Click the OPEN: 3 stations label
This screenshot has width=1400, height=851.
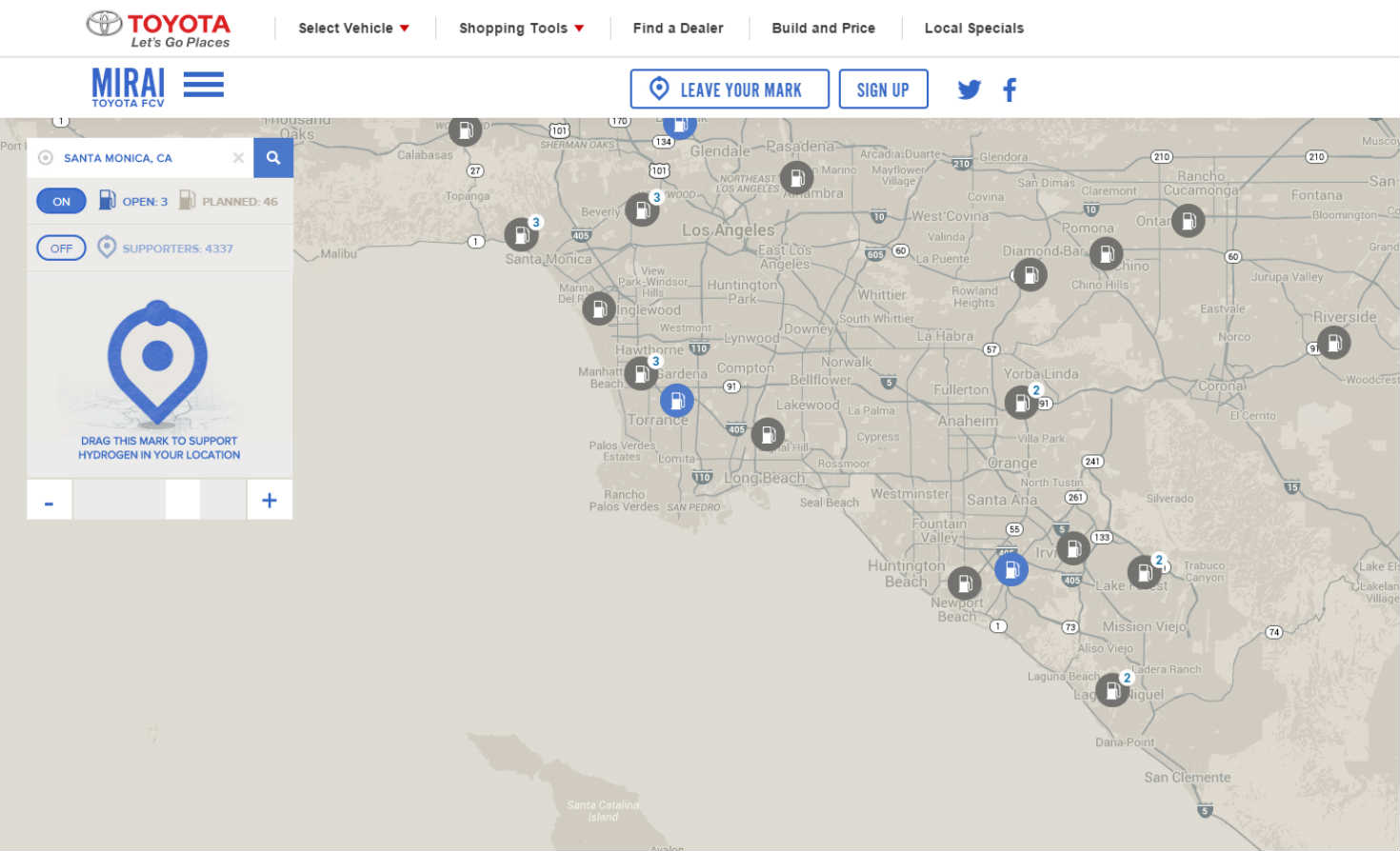point(145,201)
